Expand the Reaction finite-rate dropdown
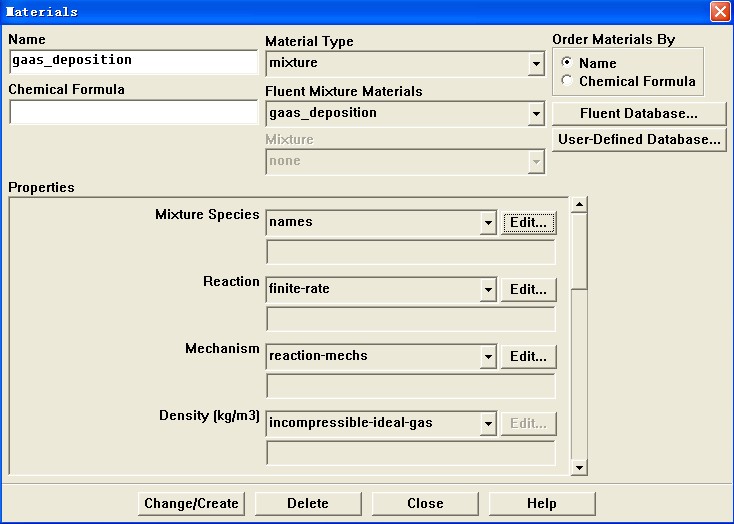This screenshot has width=734, height=524. tap(488, 290)
